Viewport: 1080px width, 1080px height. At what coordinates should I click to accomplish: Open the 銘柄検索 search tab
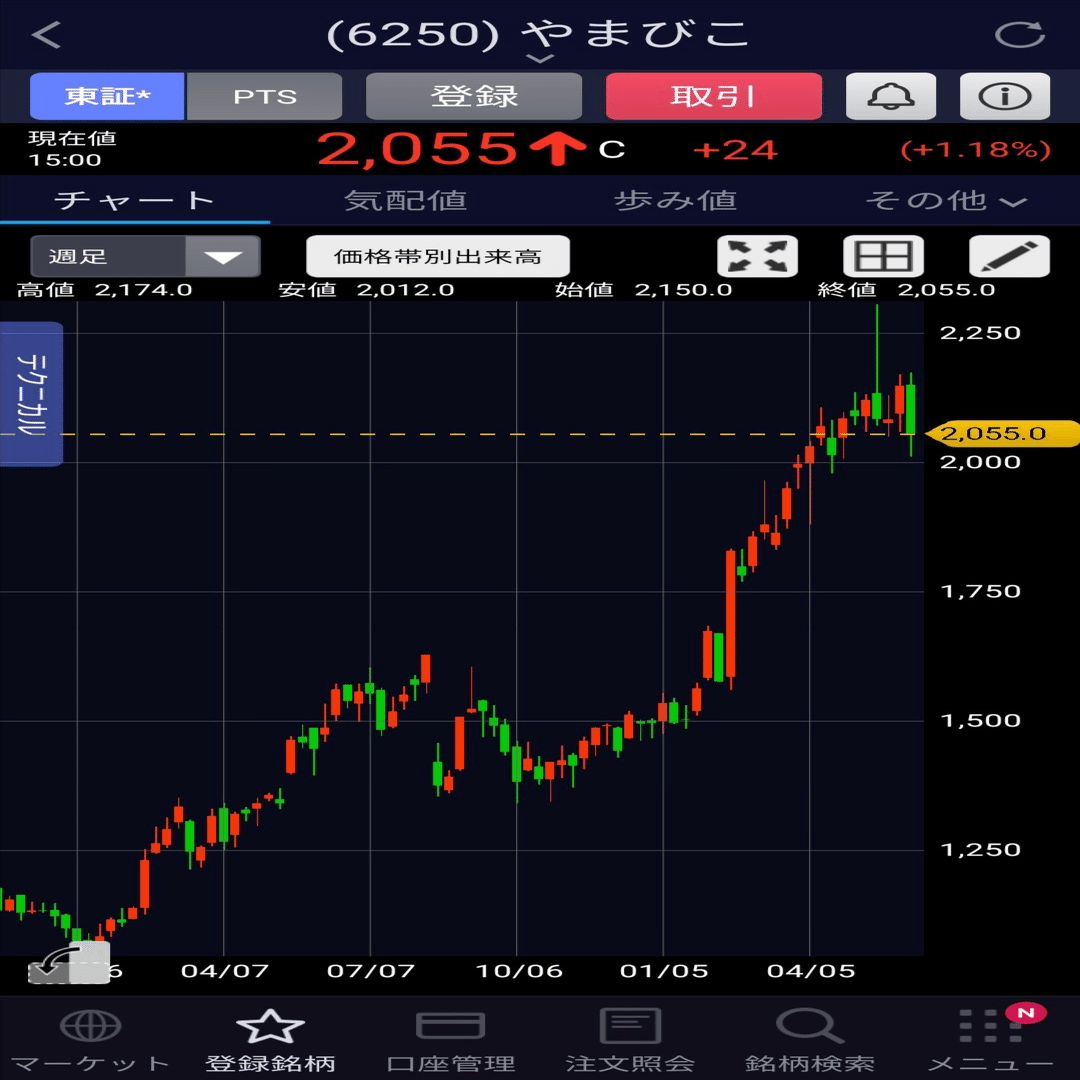[x=810, y=1041]
